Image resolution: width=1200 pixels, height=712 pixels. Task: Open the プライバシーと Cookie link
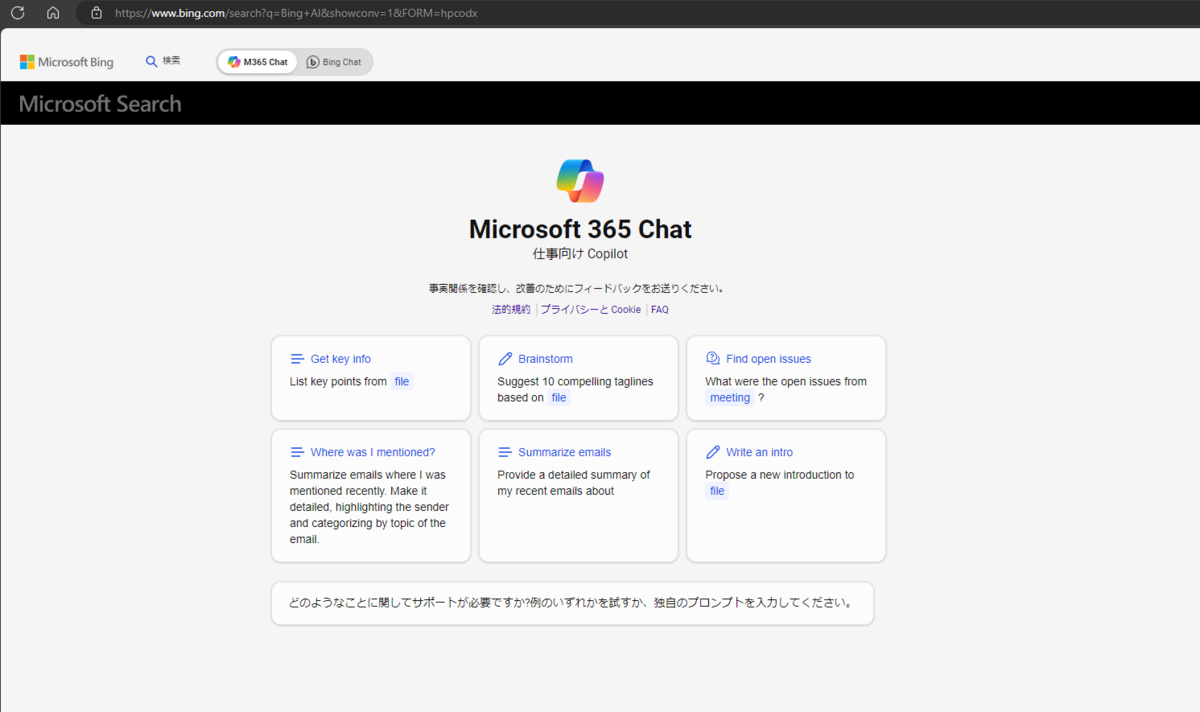[x=590, y=310]
